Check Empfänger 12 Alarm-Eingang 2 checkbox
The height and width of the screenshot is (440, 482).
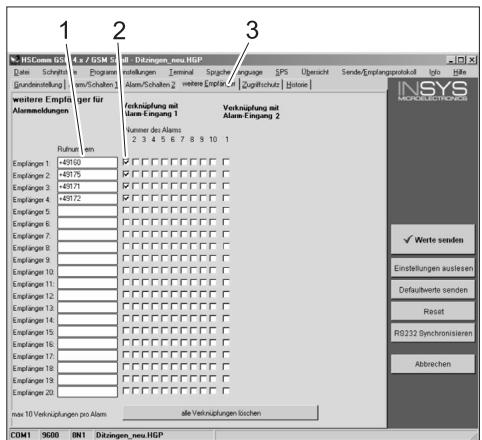pyautogui.click(x=226, y=294)
